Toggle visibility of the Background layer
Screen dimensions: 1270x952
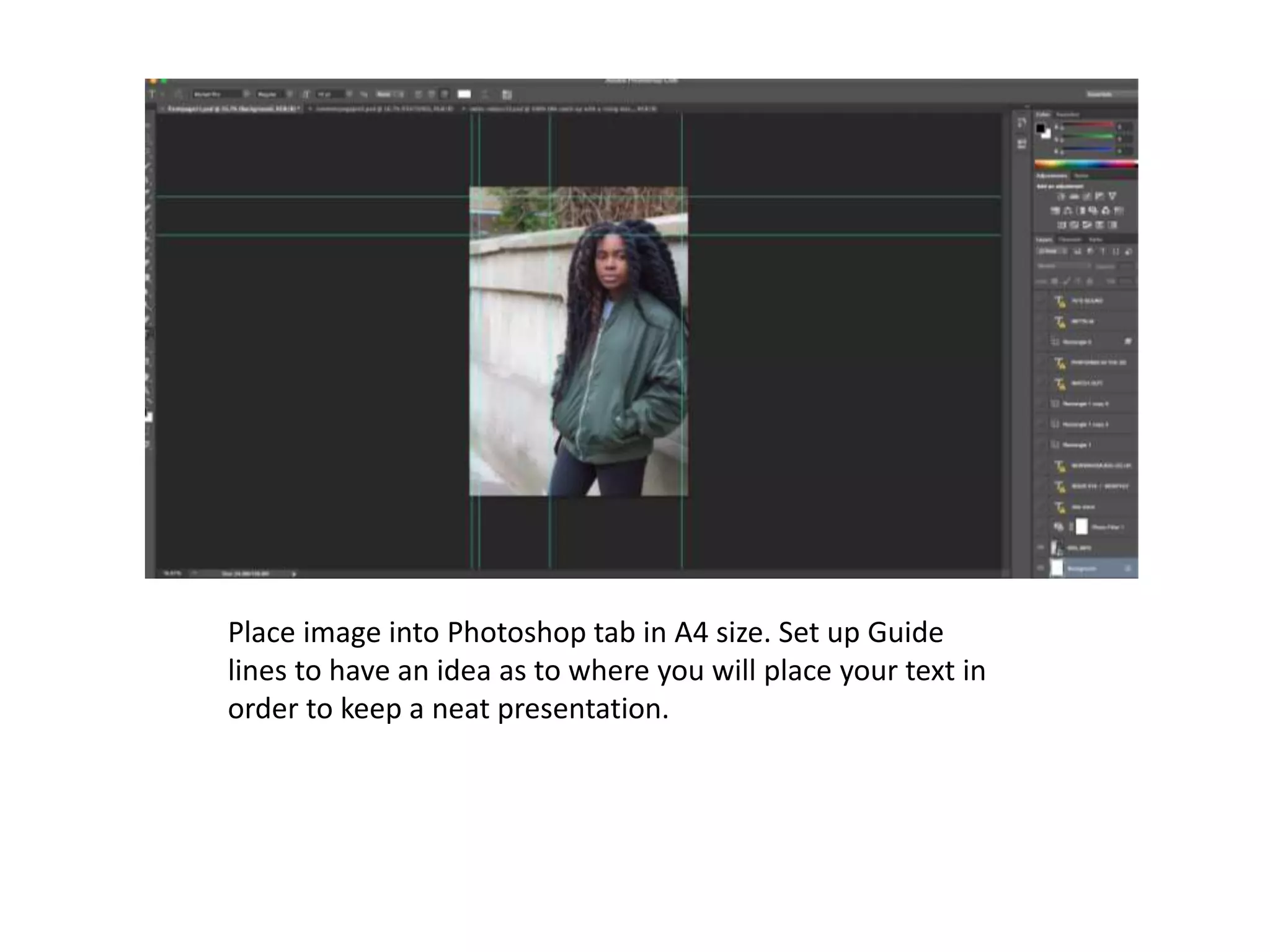coord(1041,568)
